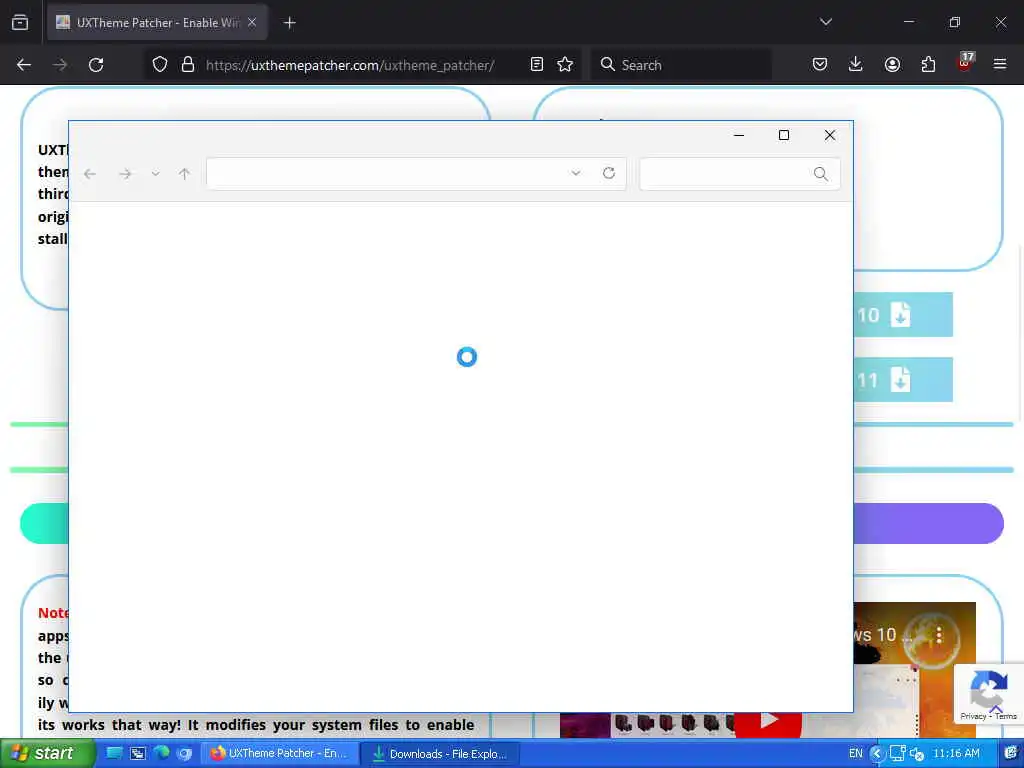1024x768 pixels.
Task: Click the reCAPTCHA badge
Action: coord(989,695)
